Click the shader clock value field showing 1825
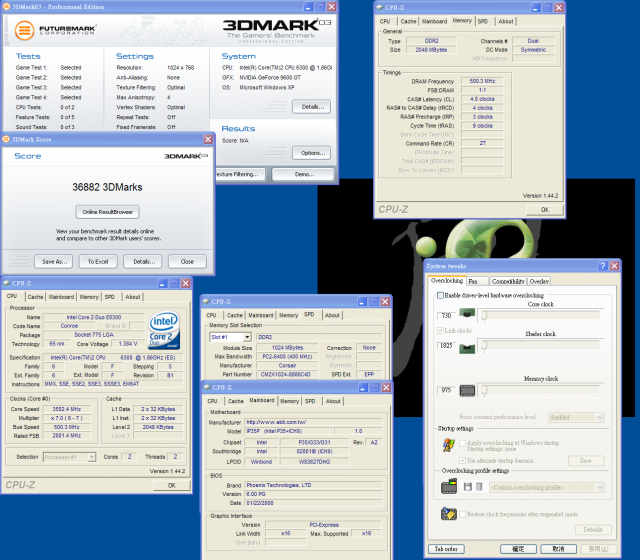 [446, 346]
